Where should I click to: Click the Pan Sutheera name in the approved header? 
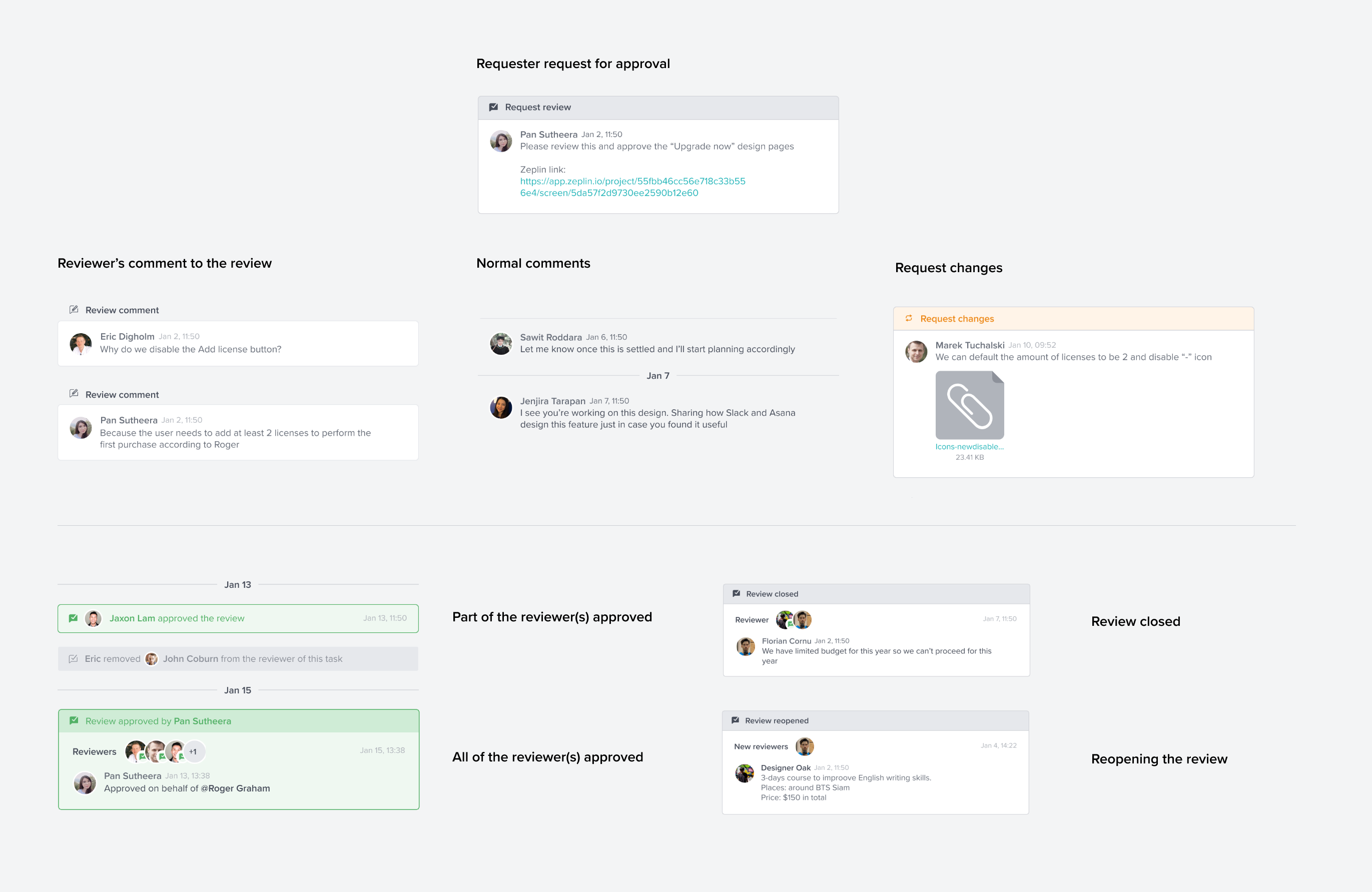click(x=202, y=721)
